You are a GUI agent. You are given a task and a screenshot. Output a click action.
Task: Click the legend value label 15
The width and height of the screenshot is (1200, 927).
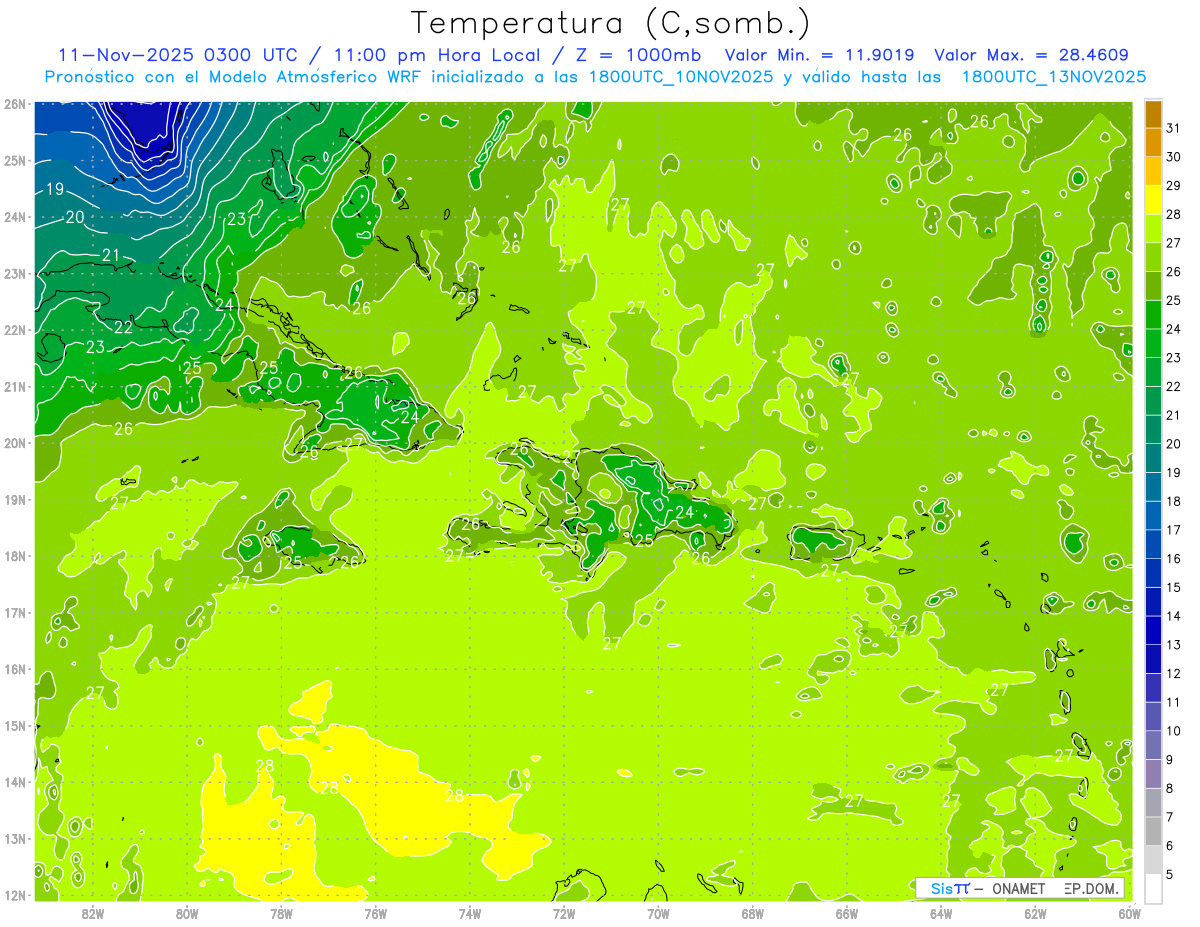pyautogui.click(x=1174, y=587)
